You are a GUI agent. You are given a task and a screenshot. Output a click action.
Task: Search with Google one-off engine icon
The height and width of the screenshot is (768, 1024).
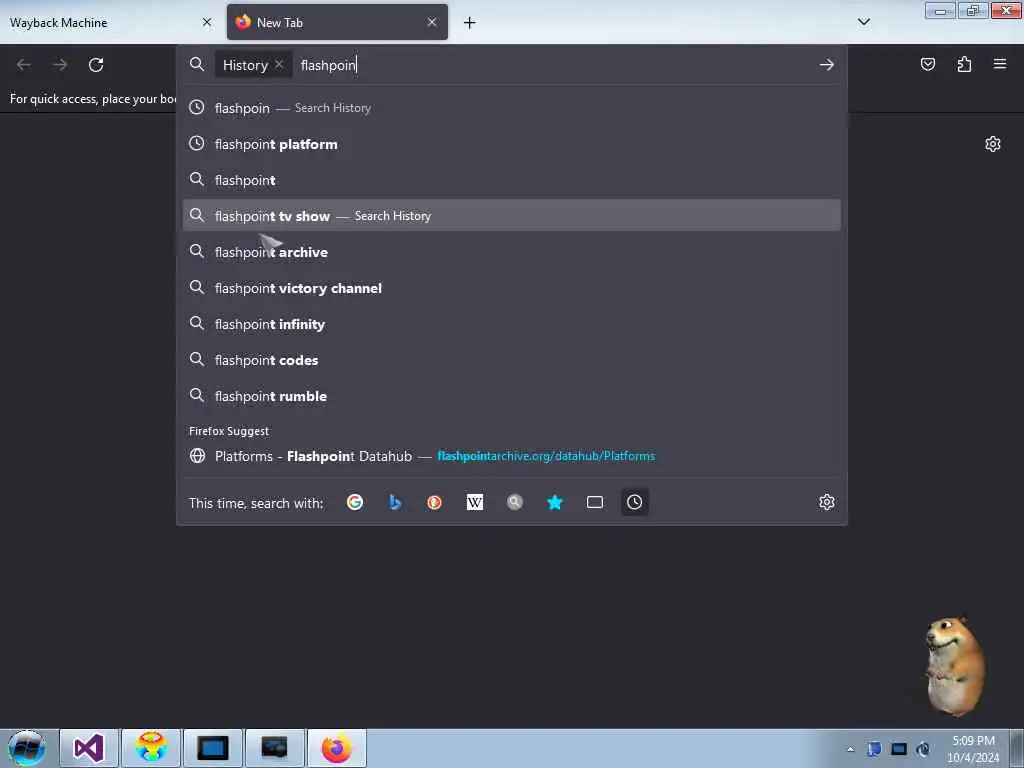(x=355, y=502)
